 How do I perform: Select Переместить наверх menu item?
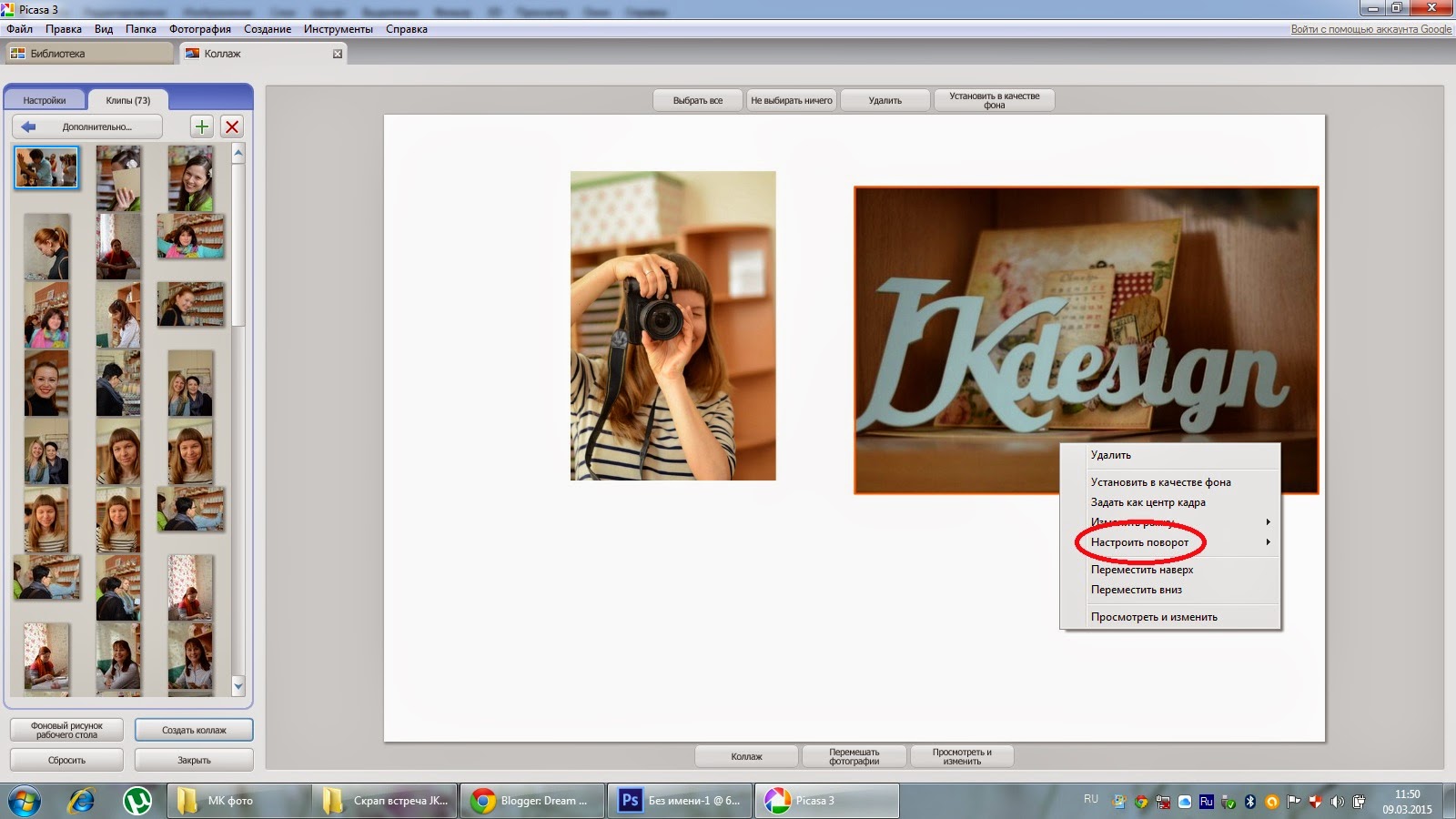pyautogui.click(x=1170, y=570)
